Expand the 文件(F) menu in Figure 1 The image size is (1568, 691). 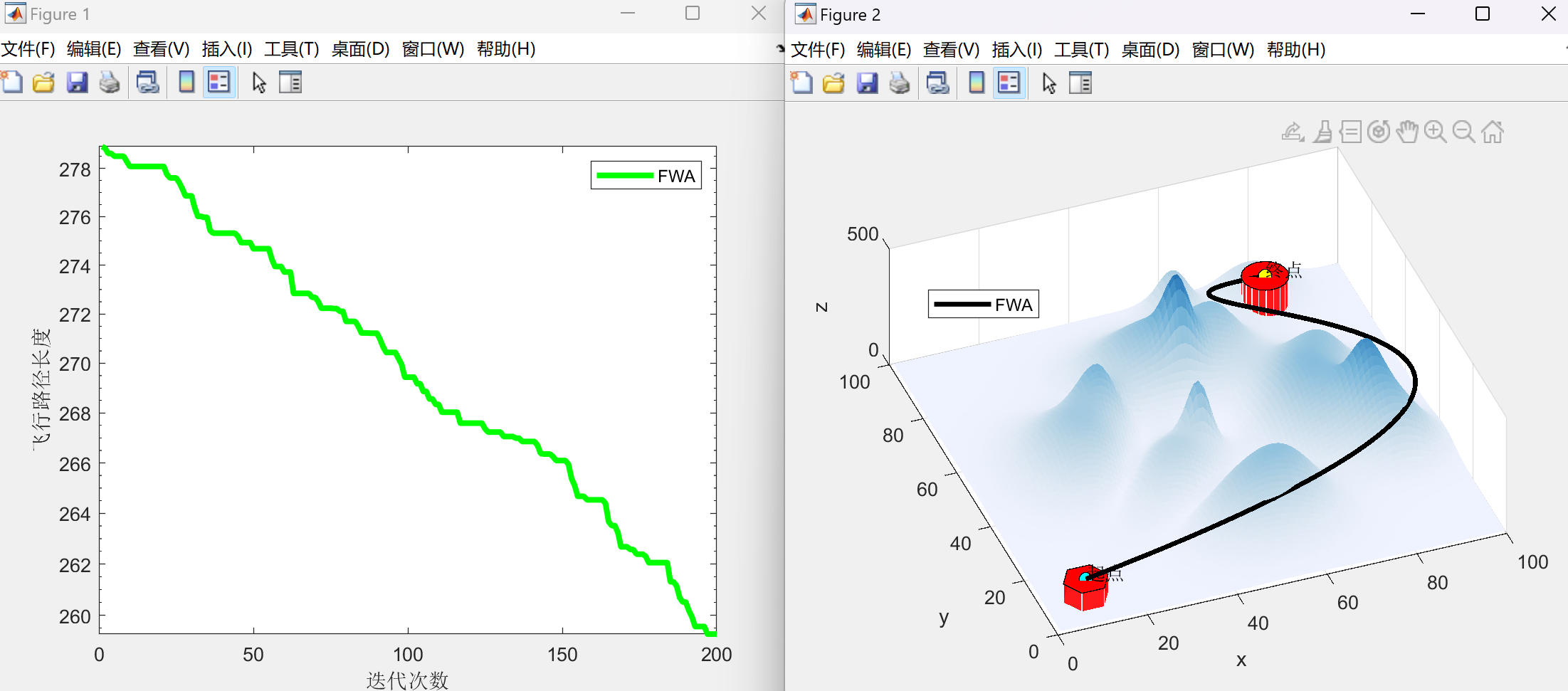click(28, 49)
